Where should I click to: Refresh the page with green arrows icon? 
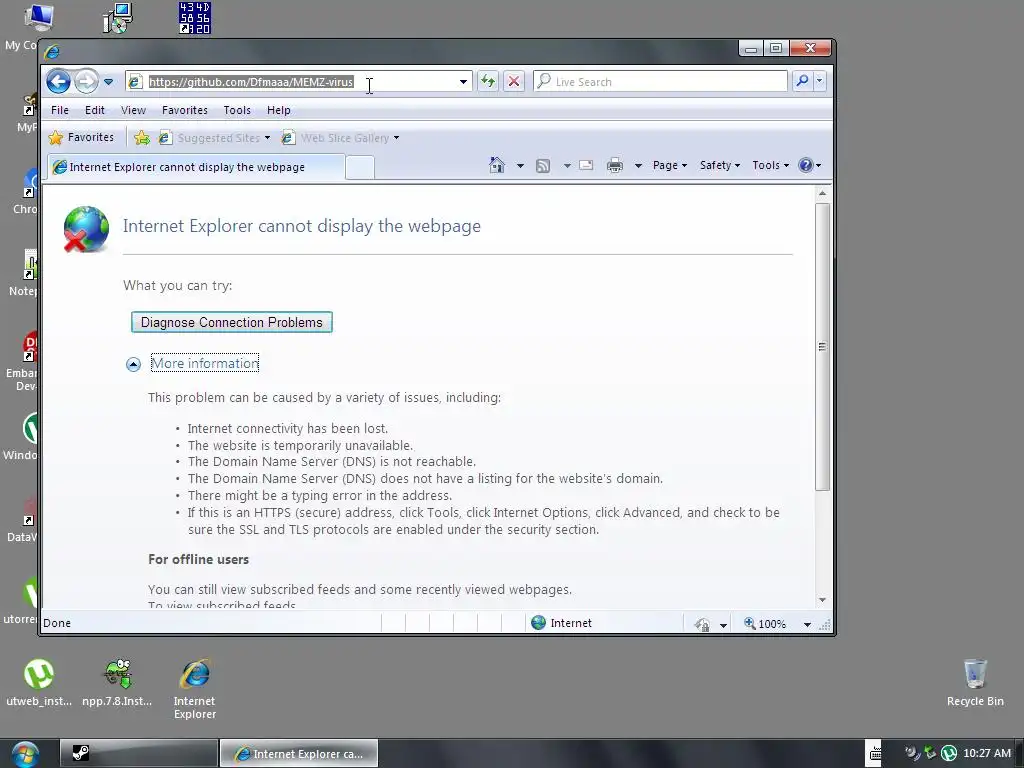487,82
